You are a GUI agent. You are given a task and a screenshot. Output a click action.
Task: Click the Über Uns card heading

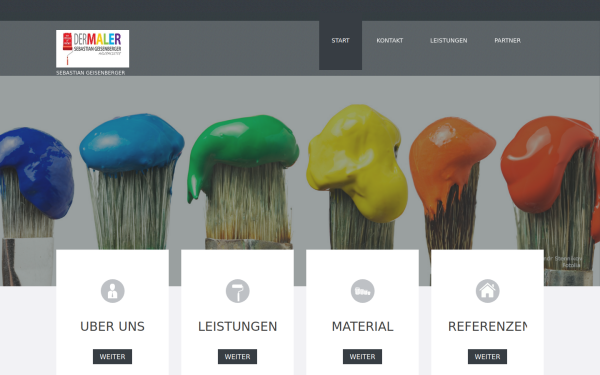point(112,326)
